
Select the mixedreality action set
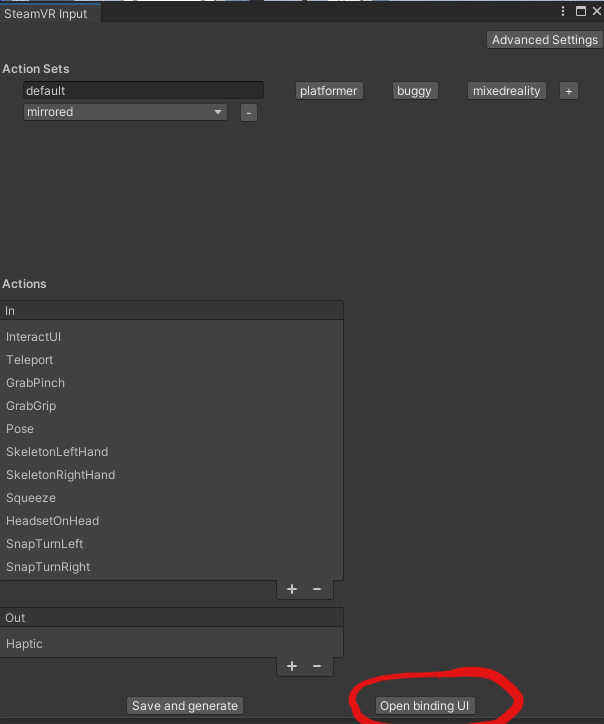506,91
